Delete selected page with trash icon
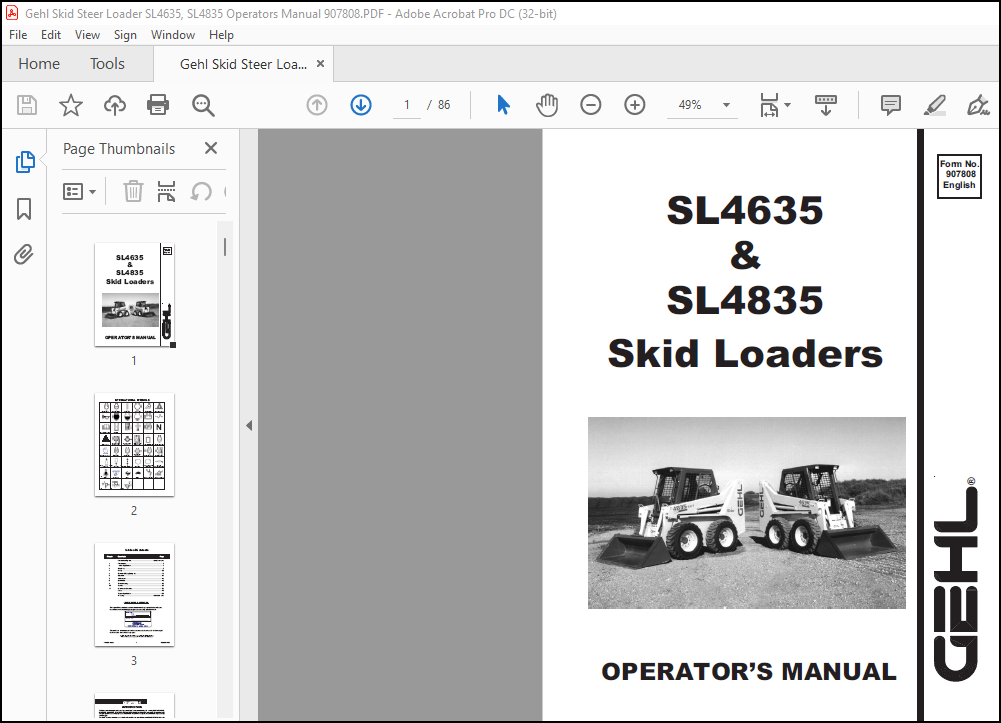 coord(133,191)
